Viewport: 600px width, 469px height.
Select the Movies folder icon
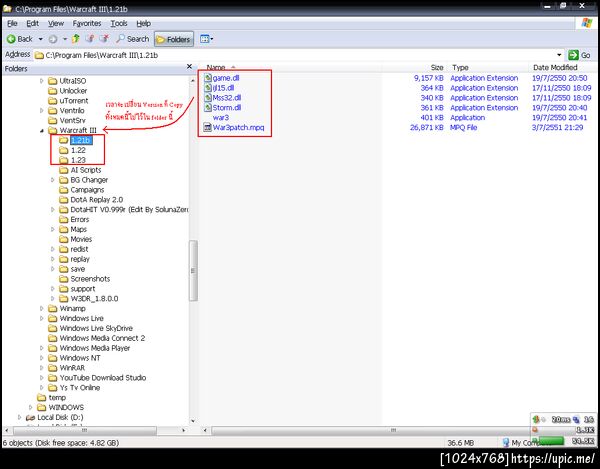point(64,239)
